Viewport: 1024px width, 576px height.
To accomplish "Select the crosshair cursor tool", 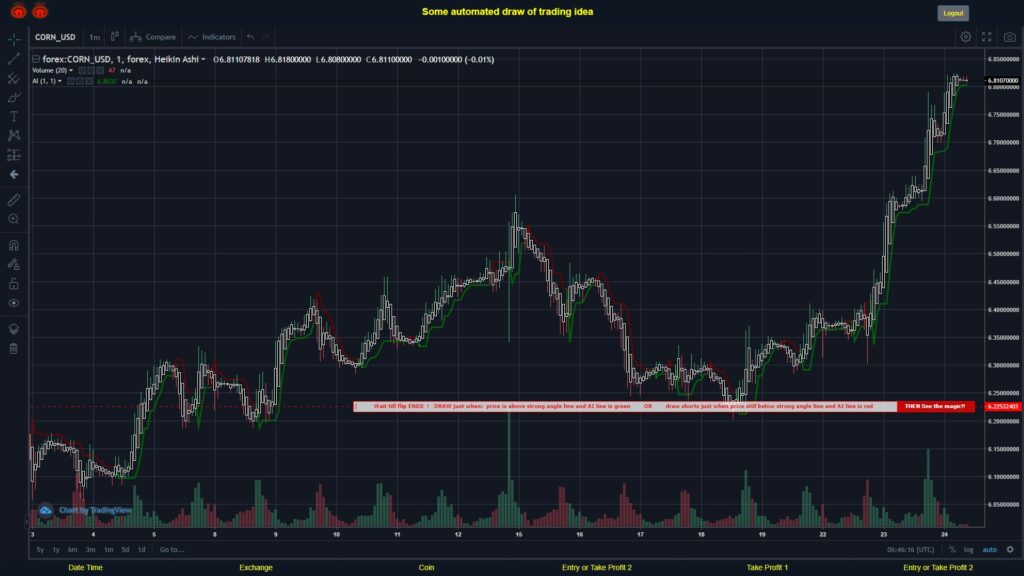I will 14,39.
